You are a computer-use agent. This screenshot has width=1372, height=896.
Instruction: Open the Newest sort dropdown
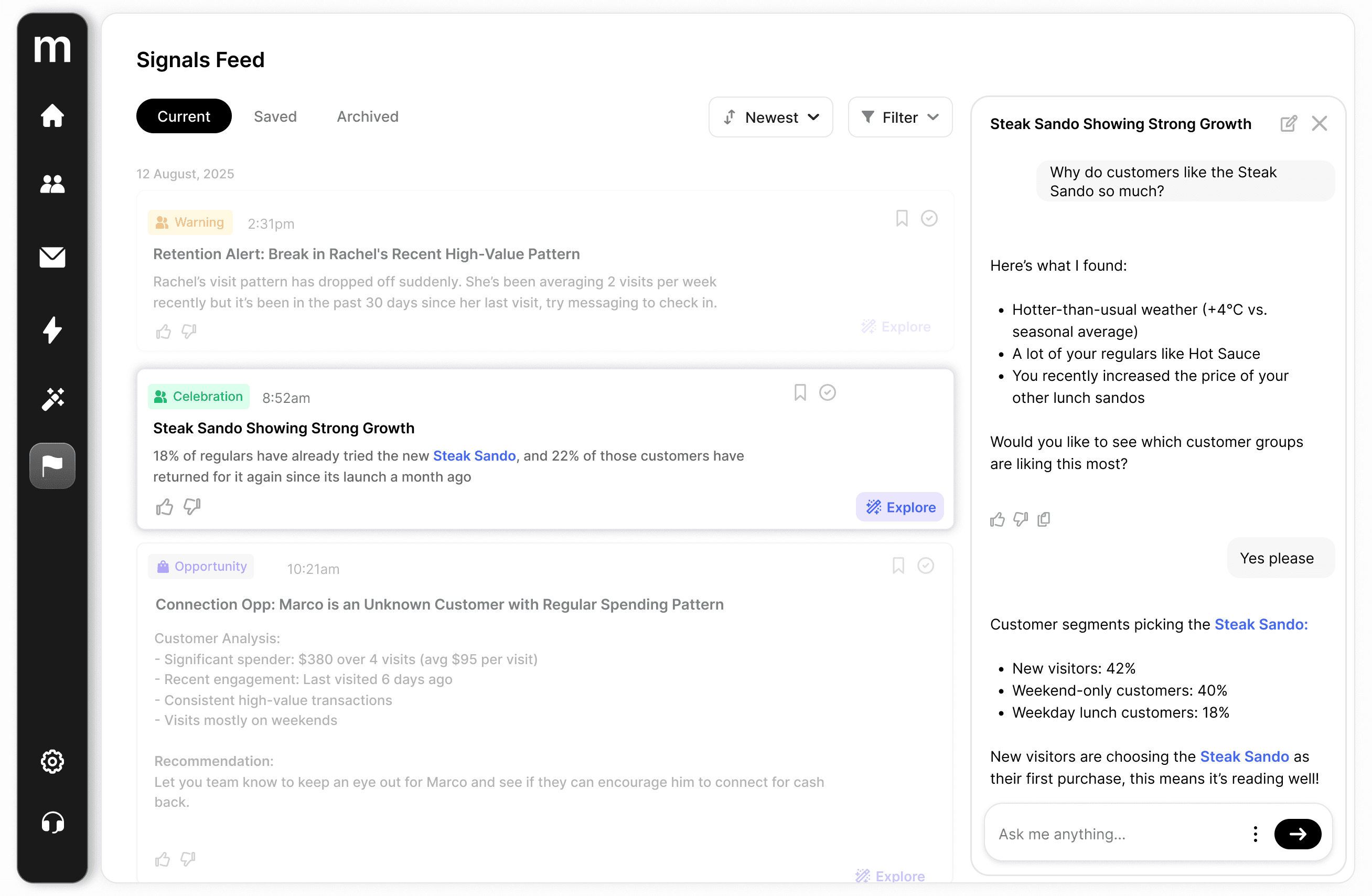[x=770, y=117]
